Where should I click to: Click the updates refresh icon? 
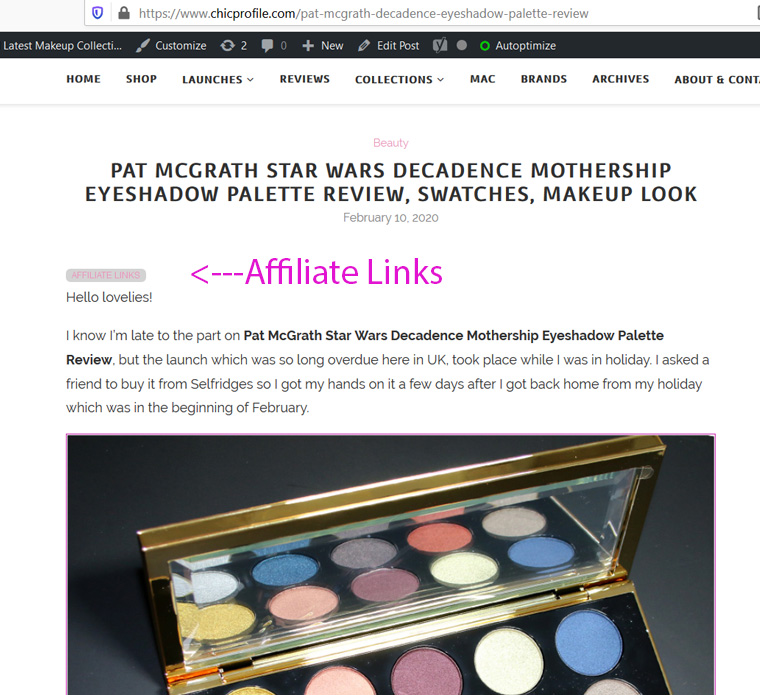pos(227,46)
